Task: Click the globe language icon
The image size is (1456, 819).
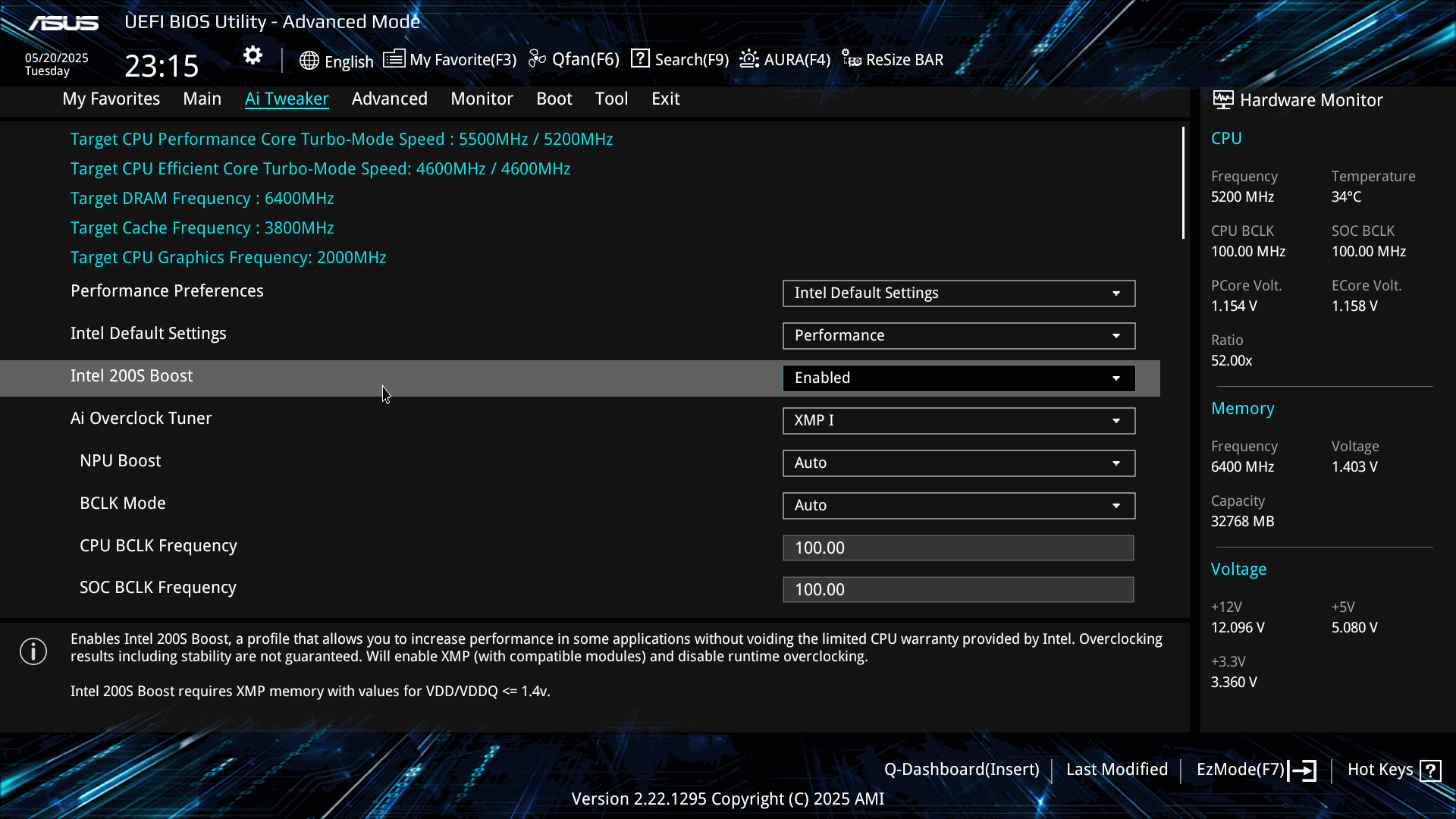Action: [309, 61]
